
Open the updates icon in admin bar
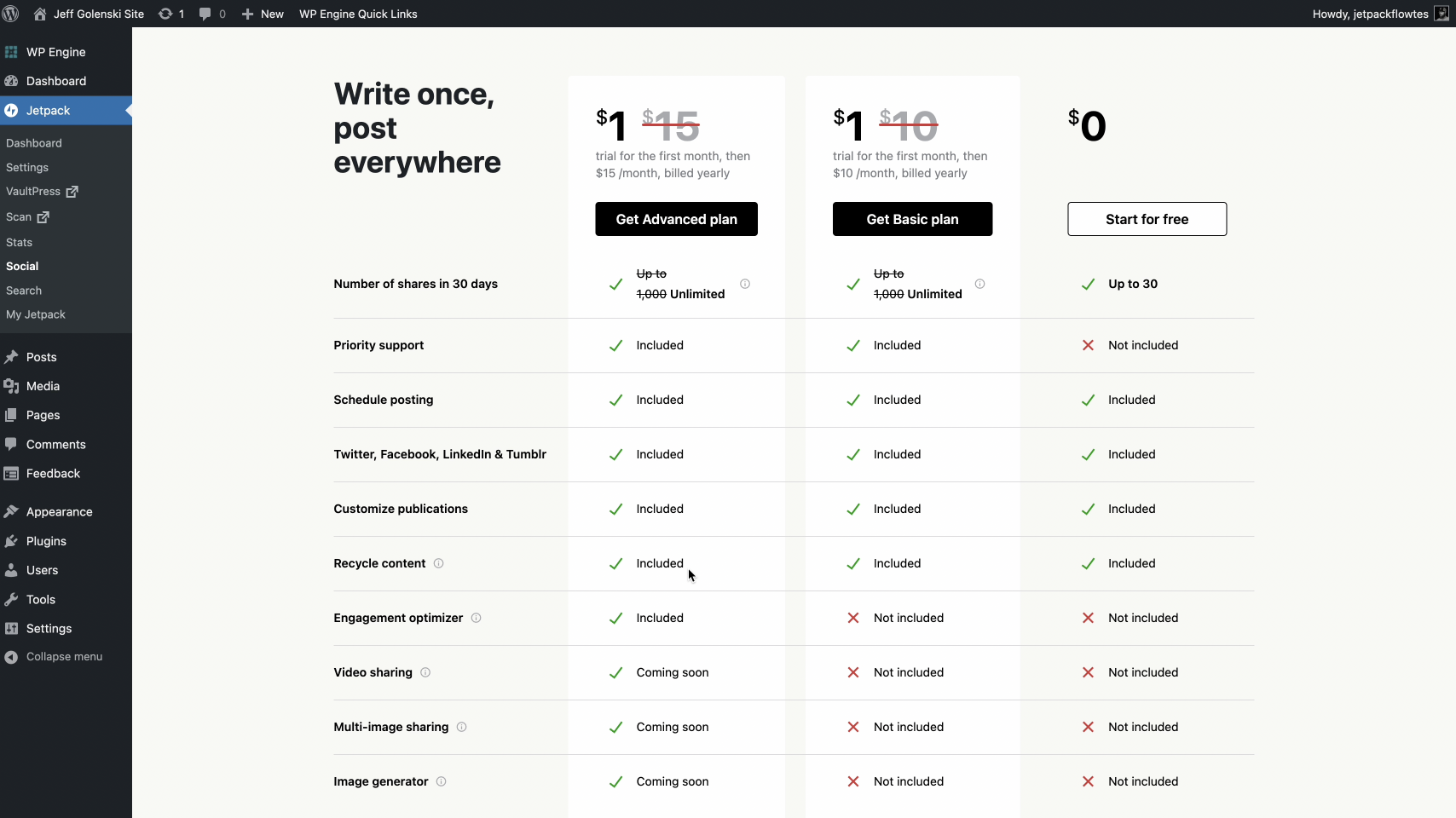pos(165,14)
